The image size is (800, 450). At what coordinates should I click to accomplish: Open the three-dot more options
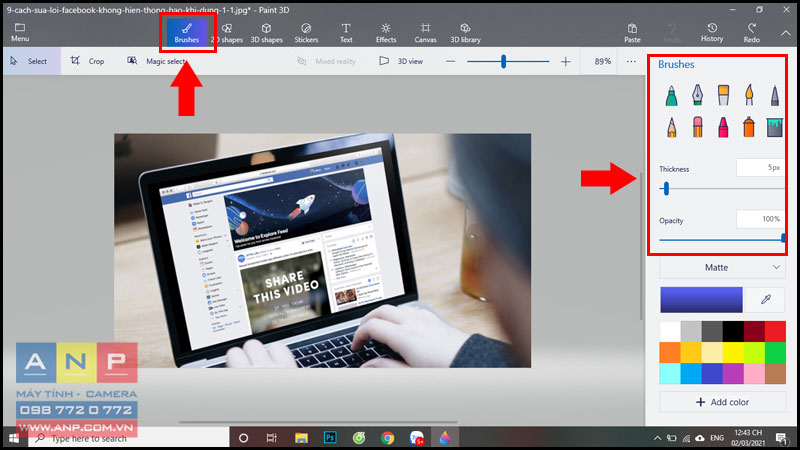(631, 61)
